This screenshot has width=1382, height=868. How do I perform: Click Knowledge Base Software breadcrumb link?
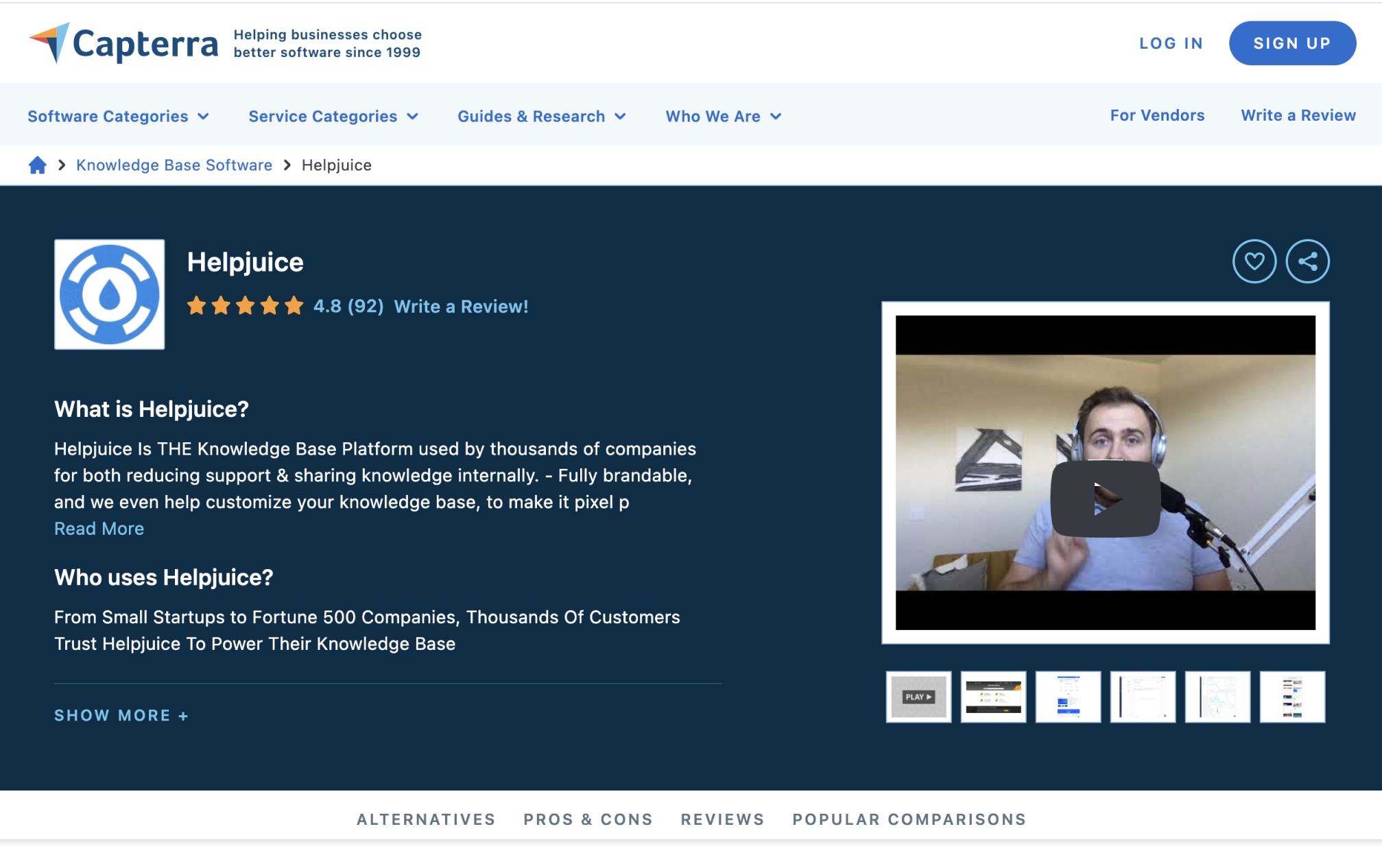[x=174, y=165]
